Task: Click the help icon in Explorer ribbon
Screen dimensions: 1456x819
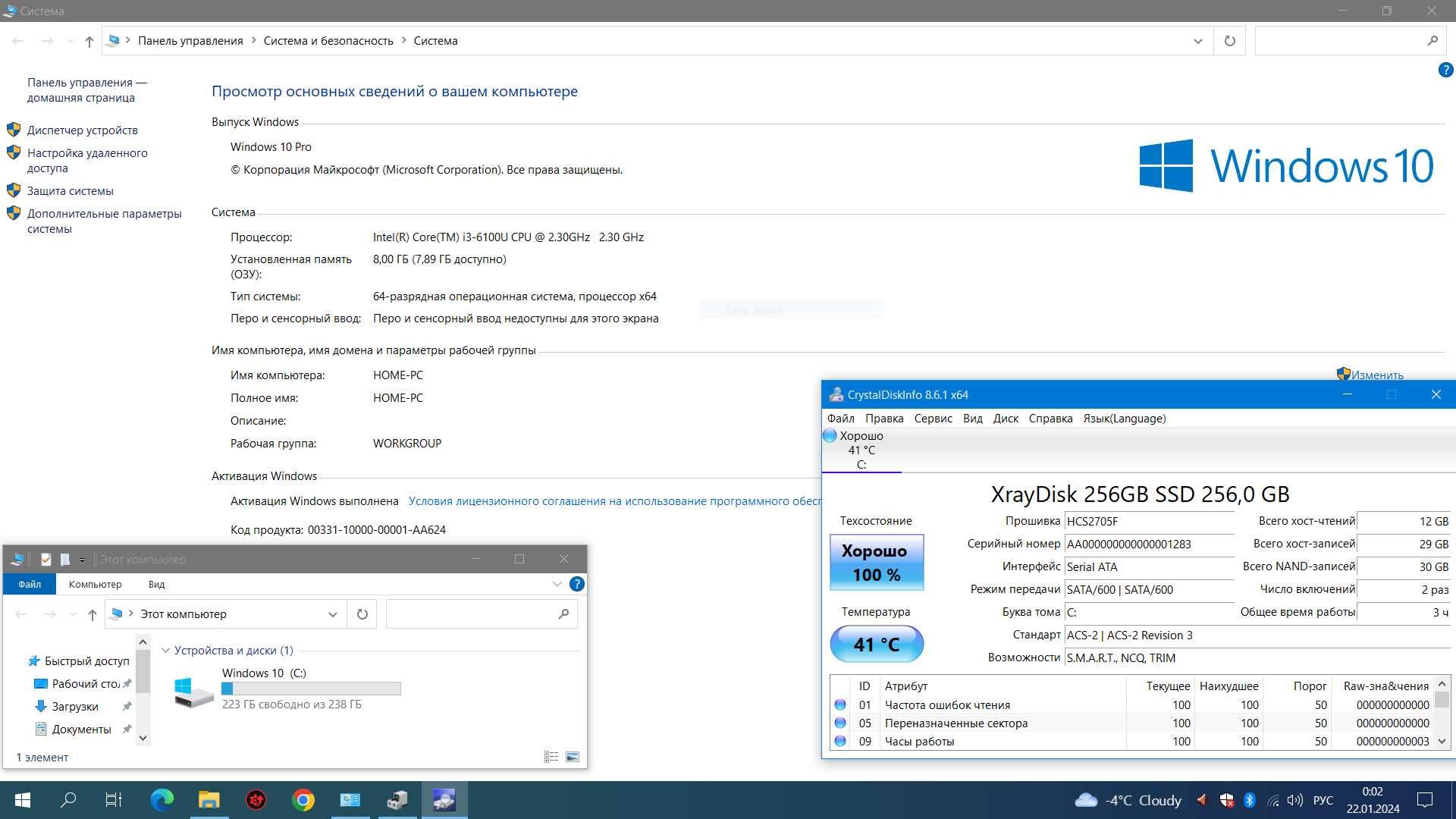Action: click(576, 584)
